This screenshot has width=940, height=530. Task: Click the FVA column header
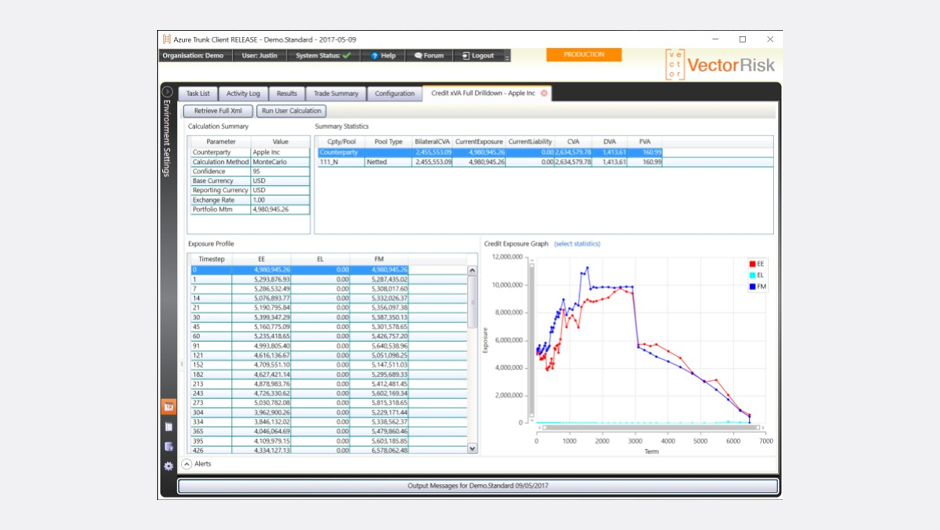[644, 142]
